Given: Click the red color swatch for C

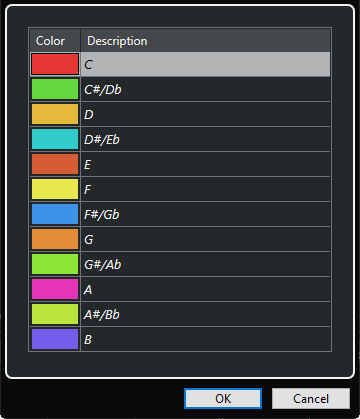Looking at the screenshot, I should click(55, 64).
